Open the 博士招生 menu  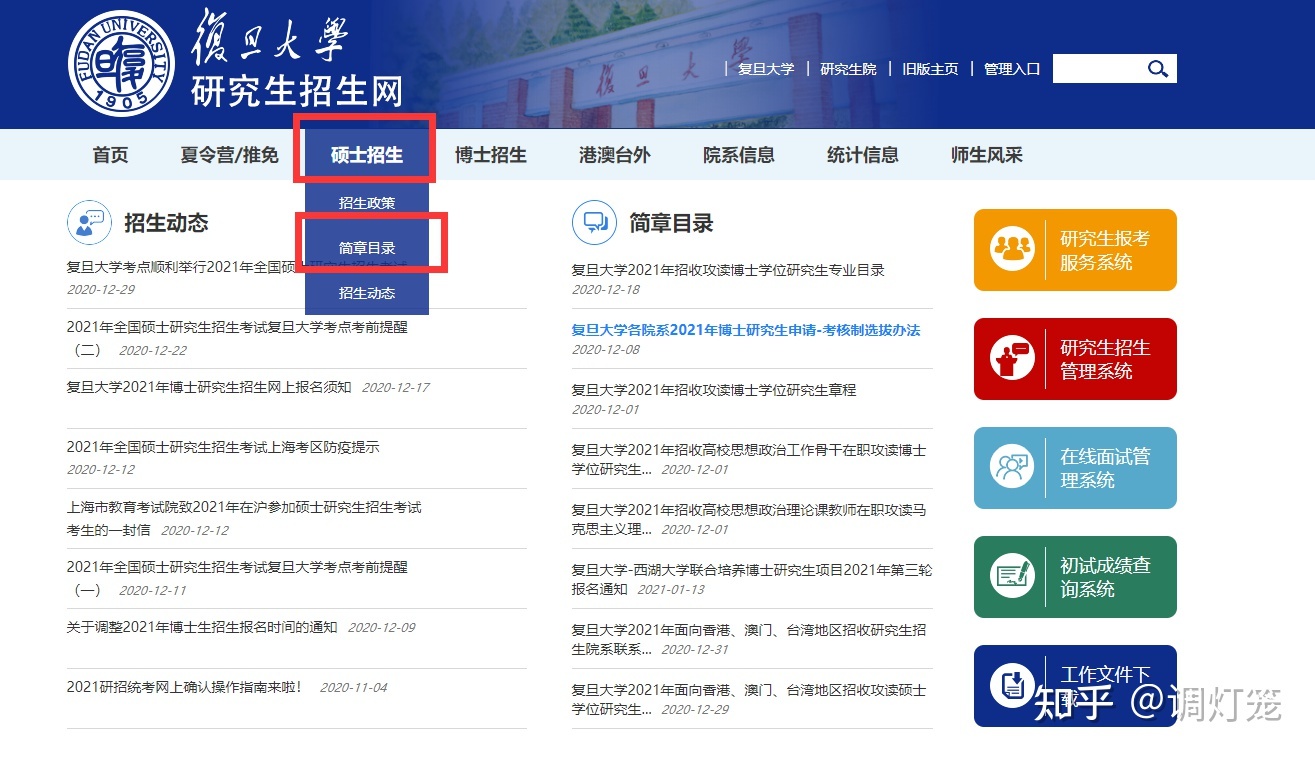click(490, 155)
